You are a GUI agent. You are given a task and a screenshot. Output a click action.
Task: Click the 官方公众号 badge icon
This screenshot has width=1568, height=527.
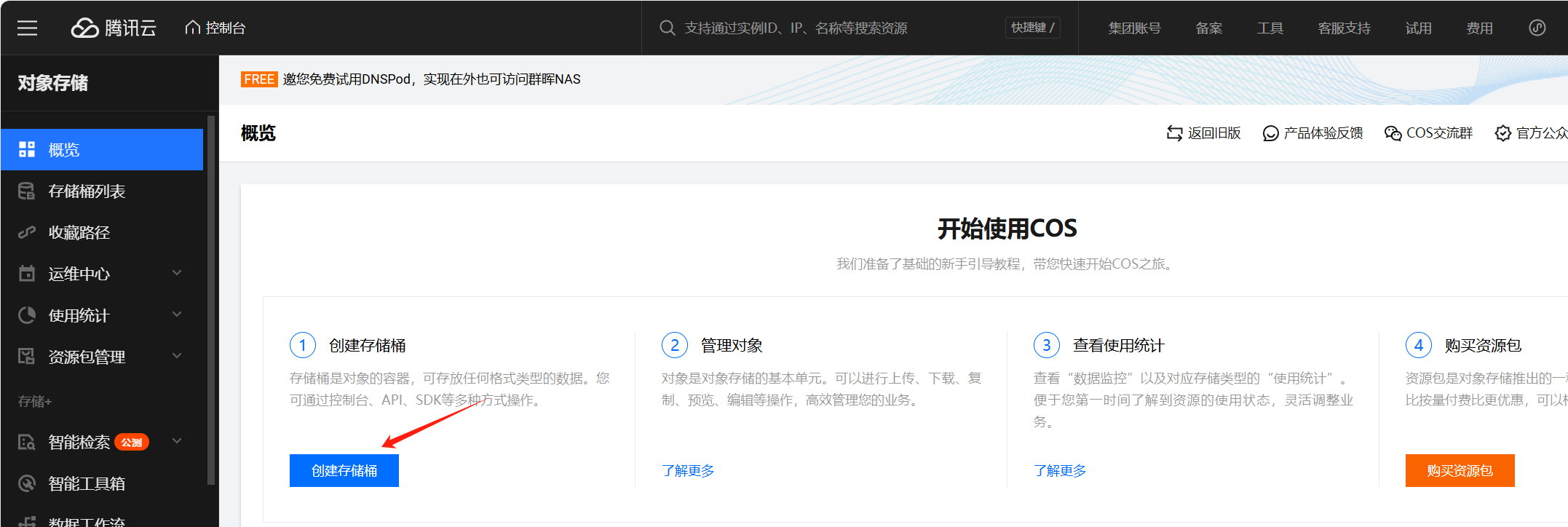click(x=1503, y=133)
